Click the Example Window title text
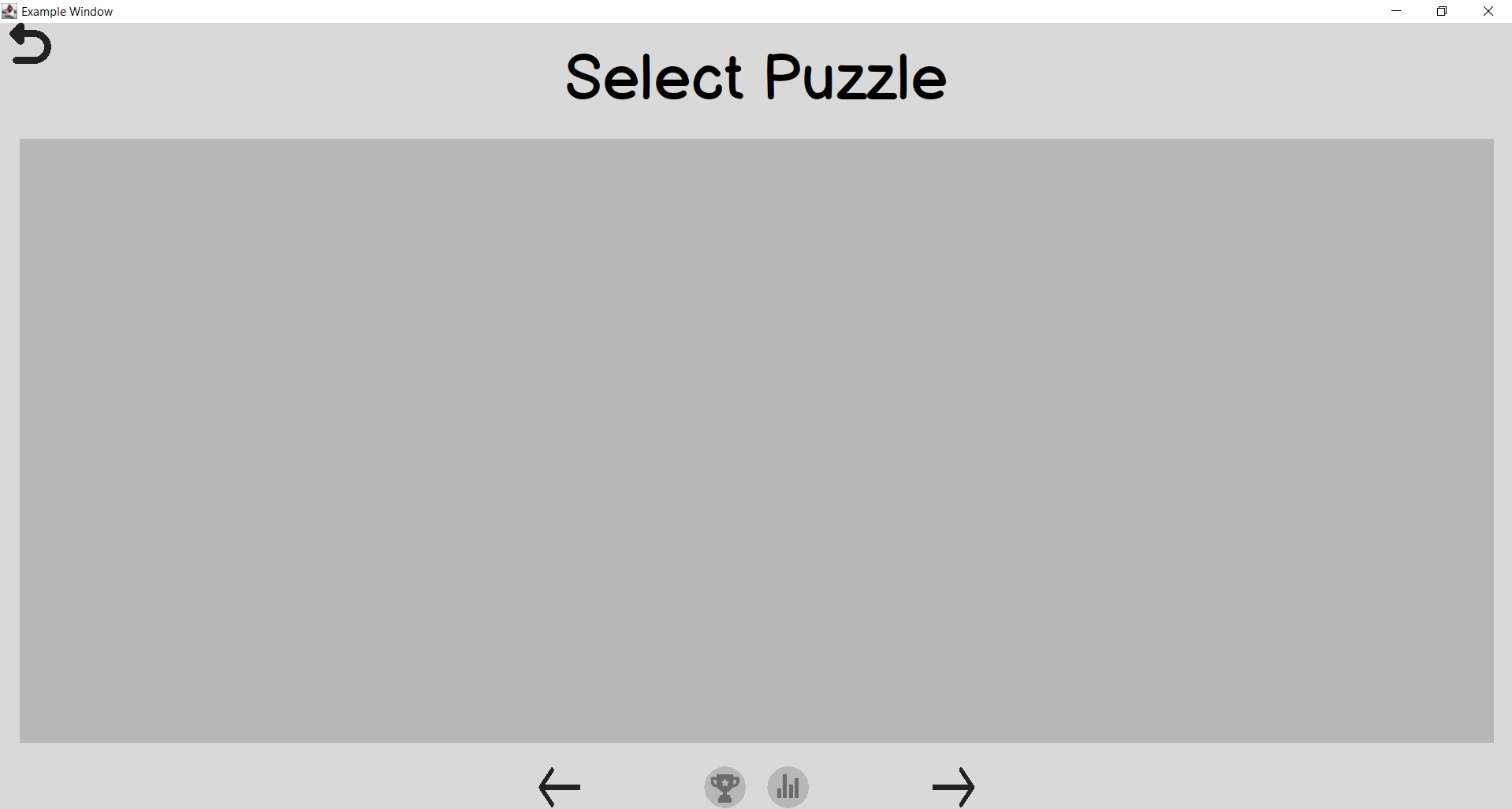The image size is (1512, 809). click(x=67, y=12)
